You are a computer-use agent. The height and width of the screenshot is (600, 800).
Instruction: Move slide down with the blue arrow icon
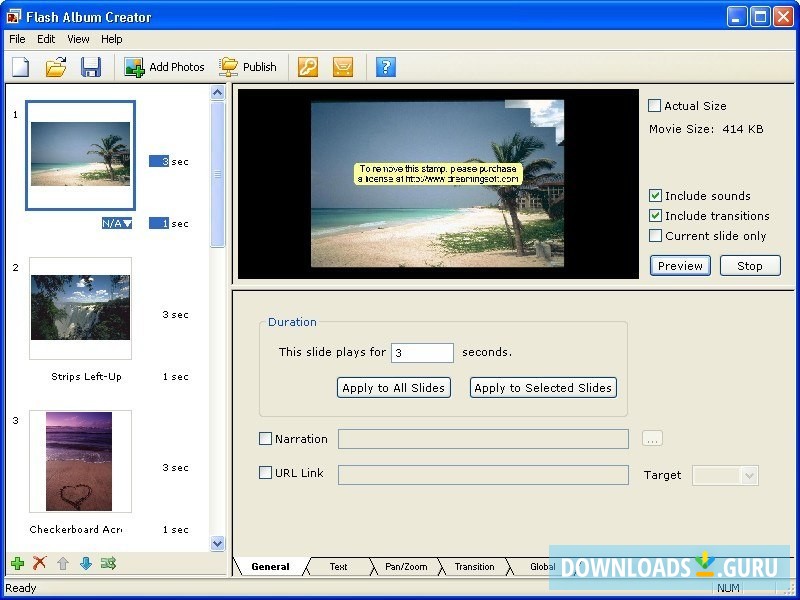click(86, 564)
